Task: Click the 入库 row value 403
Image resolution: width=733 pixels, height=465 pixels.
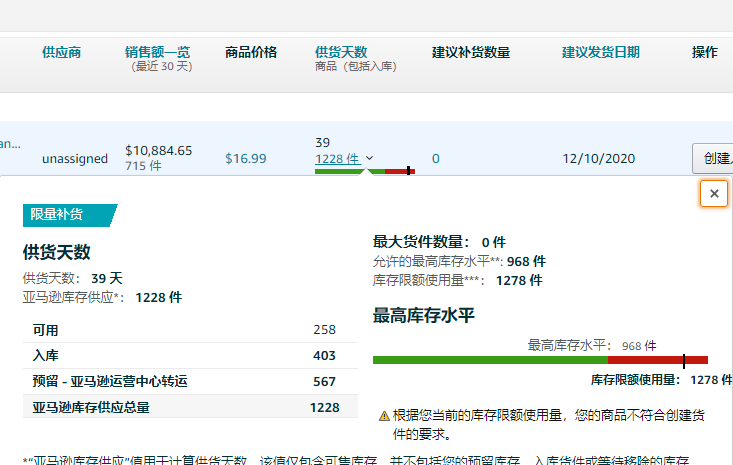Action: [x=324, y=356]
